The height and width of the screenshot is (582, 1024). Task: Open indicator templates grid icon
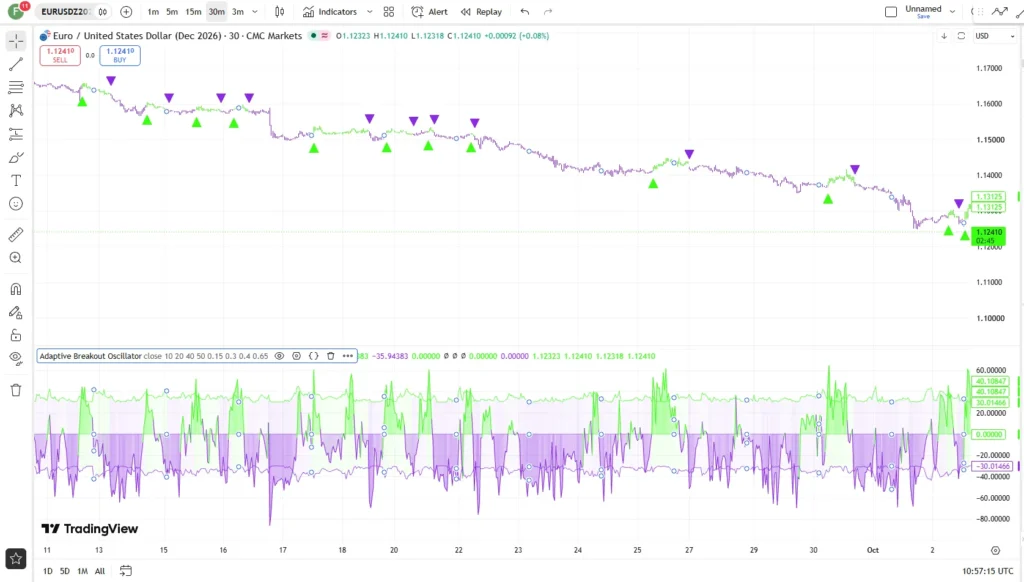coord(389,12)
